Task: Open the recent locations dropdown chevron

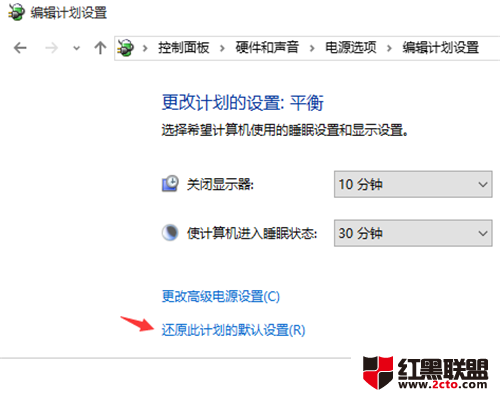Action: pyautogui.click(x=77, y=48)
